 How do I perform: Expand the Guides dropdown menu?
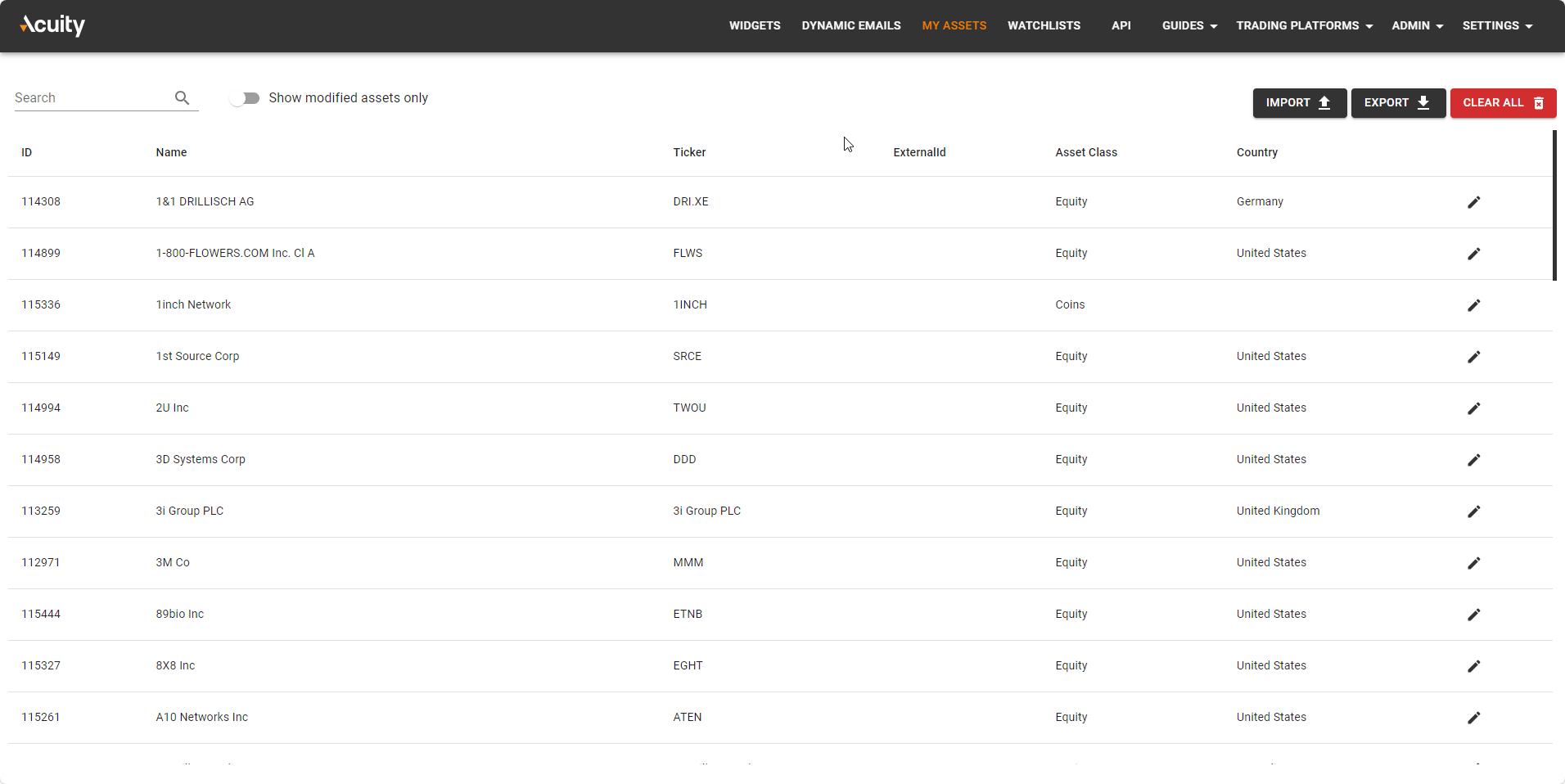tap(1189, 25)
